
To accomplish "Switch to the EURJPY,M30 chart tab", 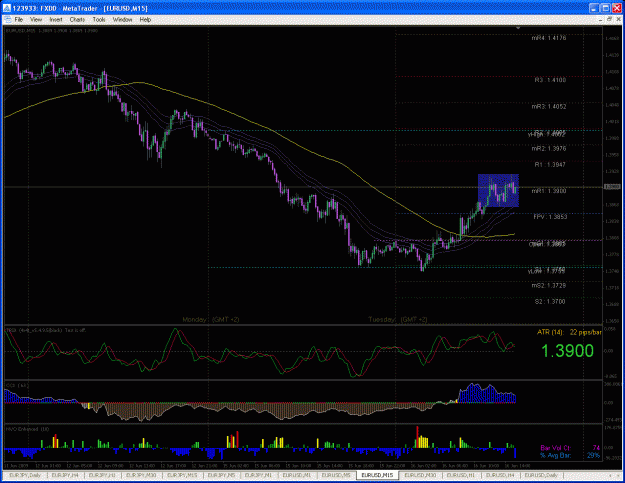I will coord(141,475).
